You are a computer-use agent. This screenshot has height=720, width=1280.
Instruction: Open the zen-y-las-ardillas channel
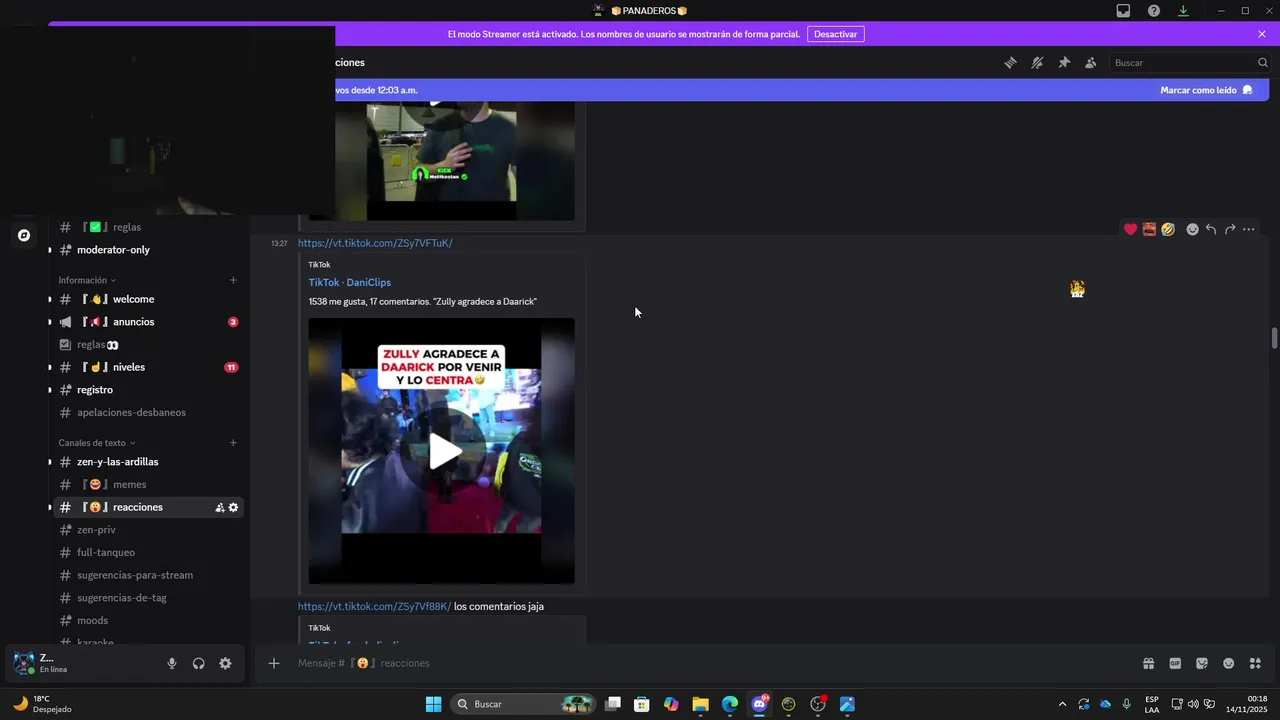[x=148, y=462]
